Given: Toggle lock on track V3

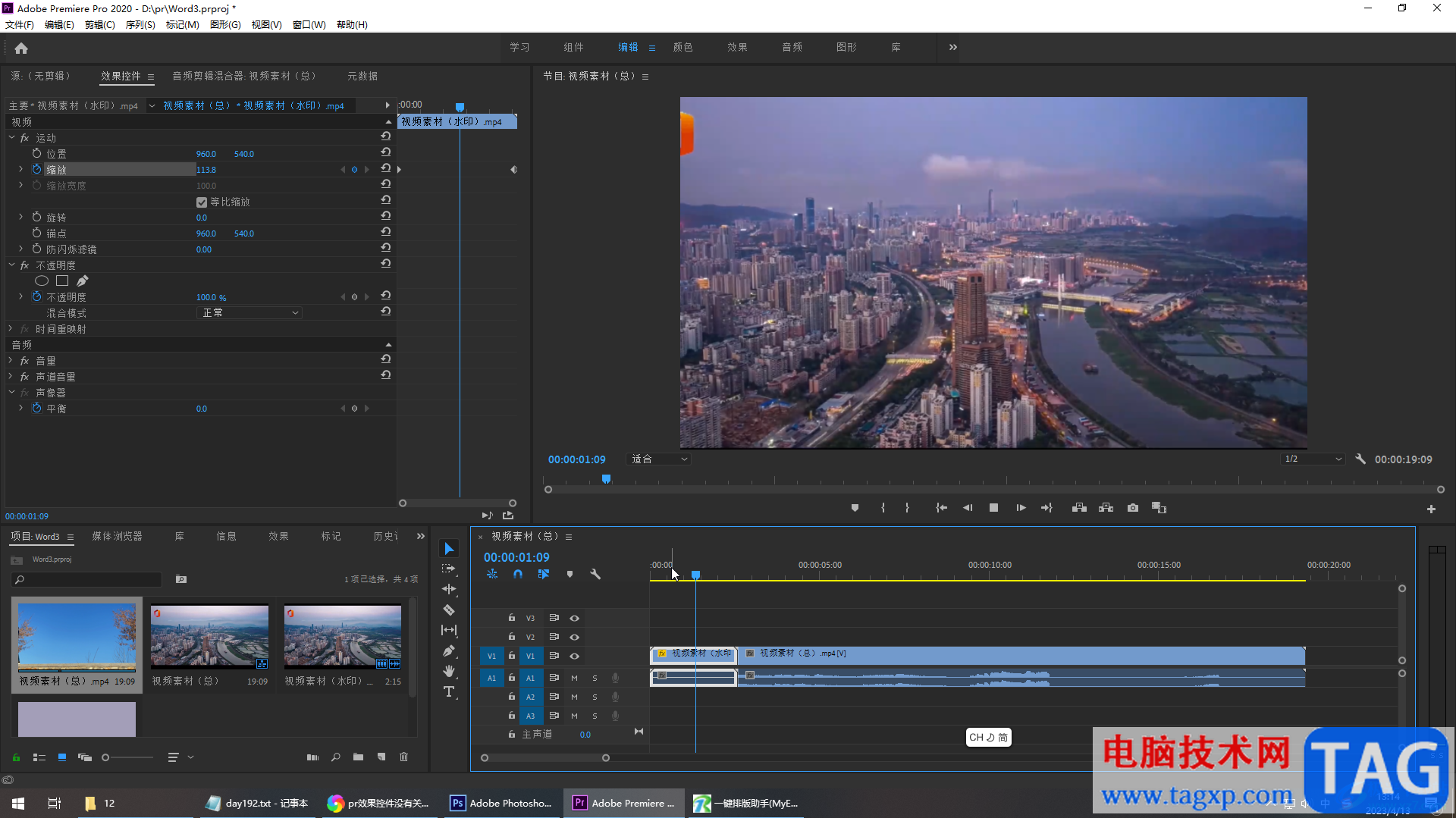Looking at the screenshot, I should pos(512,618).
